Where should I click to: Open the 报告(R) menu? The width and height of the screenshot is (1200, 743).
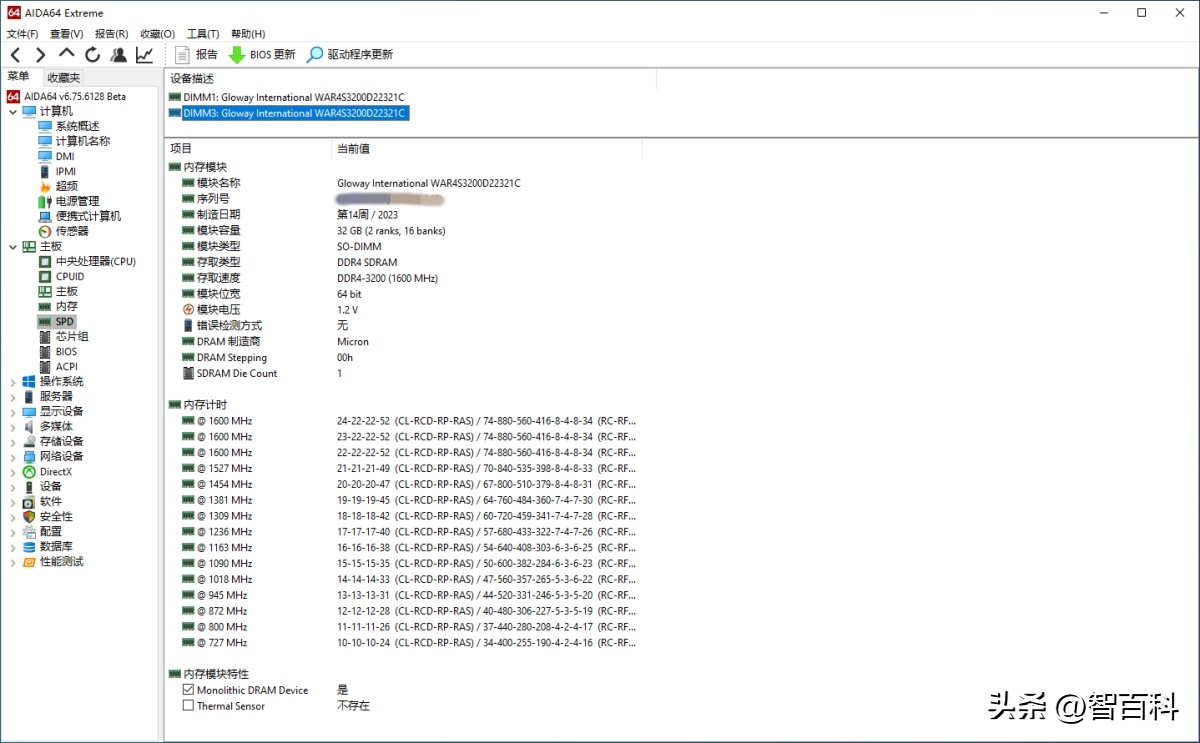[x=112, y=34]
